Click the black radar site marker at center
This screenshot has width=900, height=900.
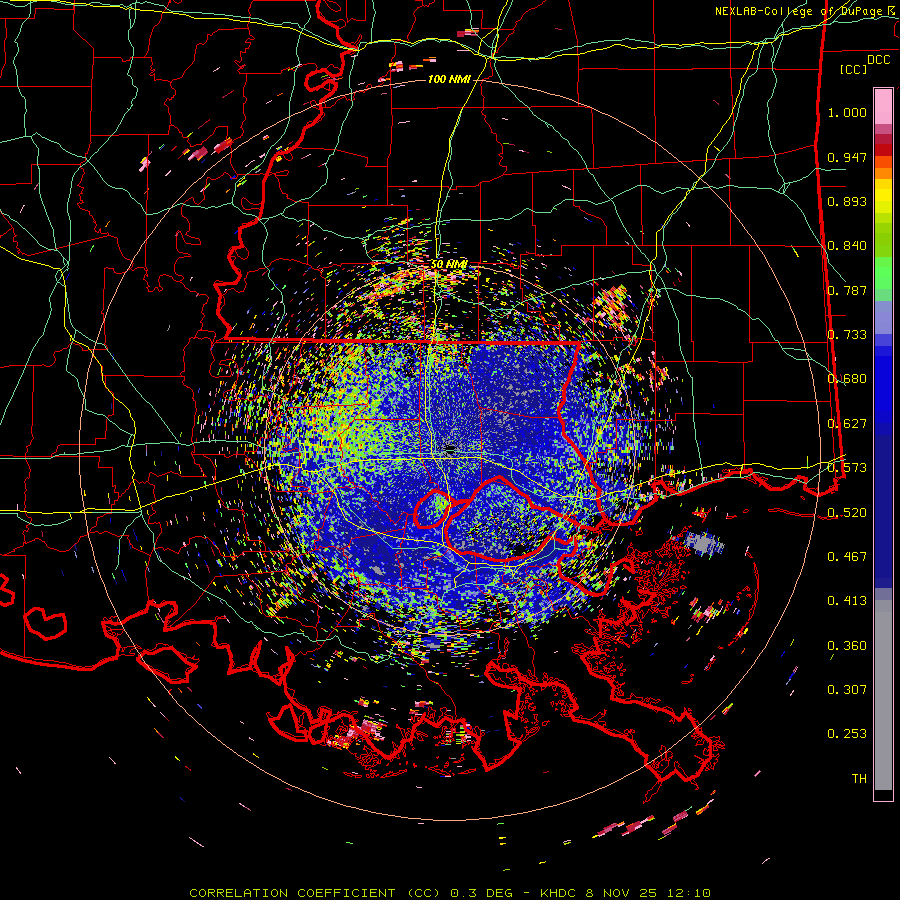click(x=449, y=448)
